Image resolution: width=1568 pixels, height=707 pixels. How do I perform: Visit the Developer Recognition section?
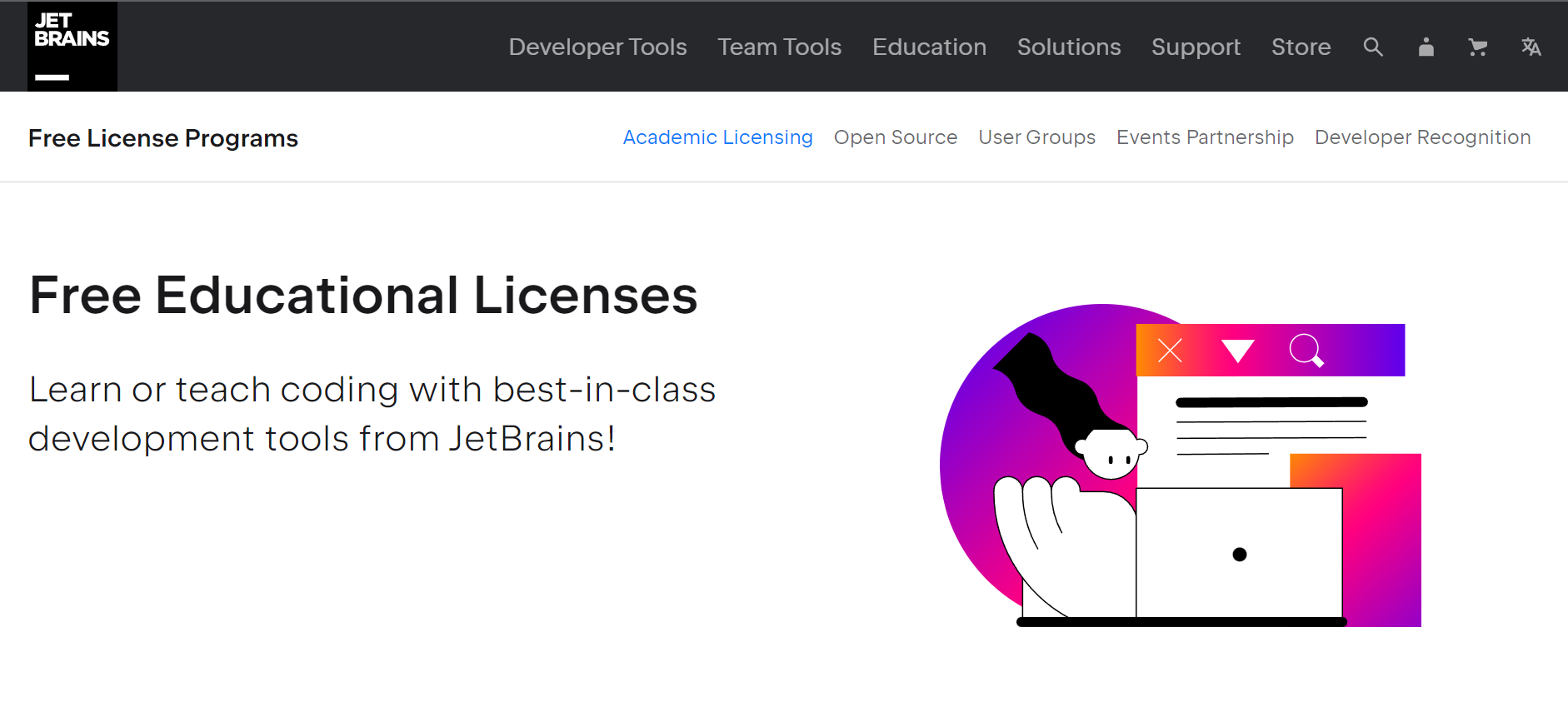point(1422,137)
